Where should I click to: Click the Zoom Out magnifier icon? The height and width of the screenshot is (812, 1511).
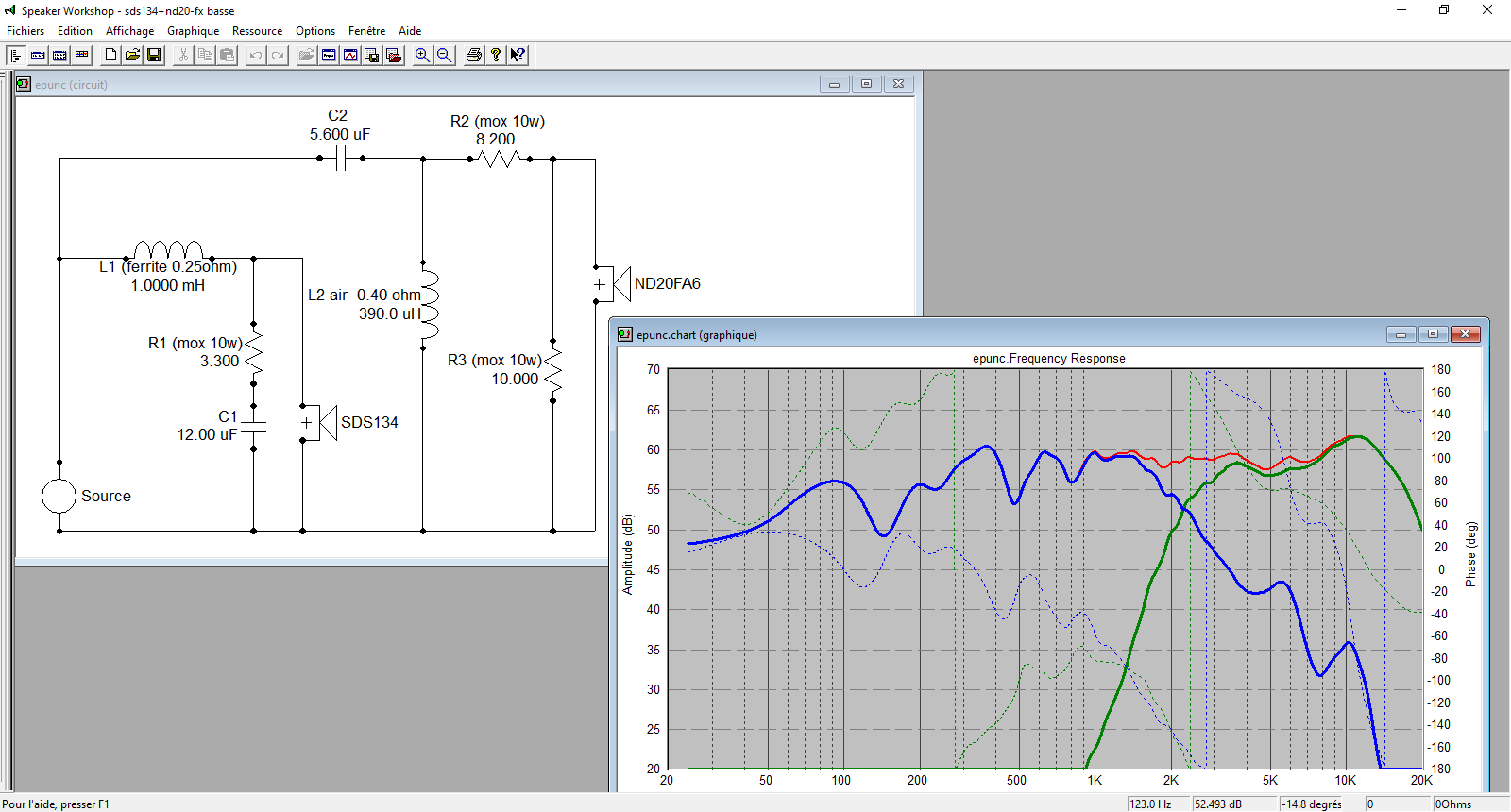click(444, 56)
